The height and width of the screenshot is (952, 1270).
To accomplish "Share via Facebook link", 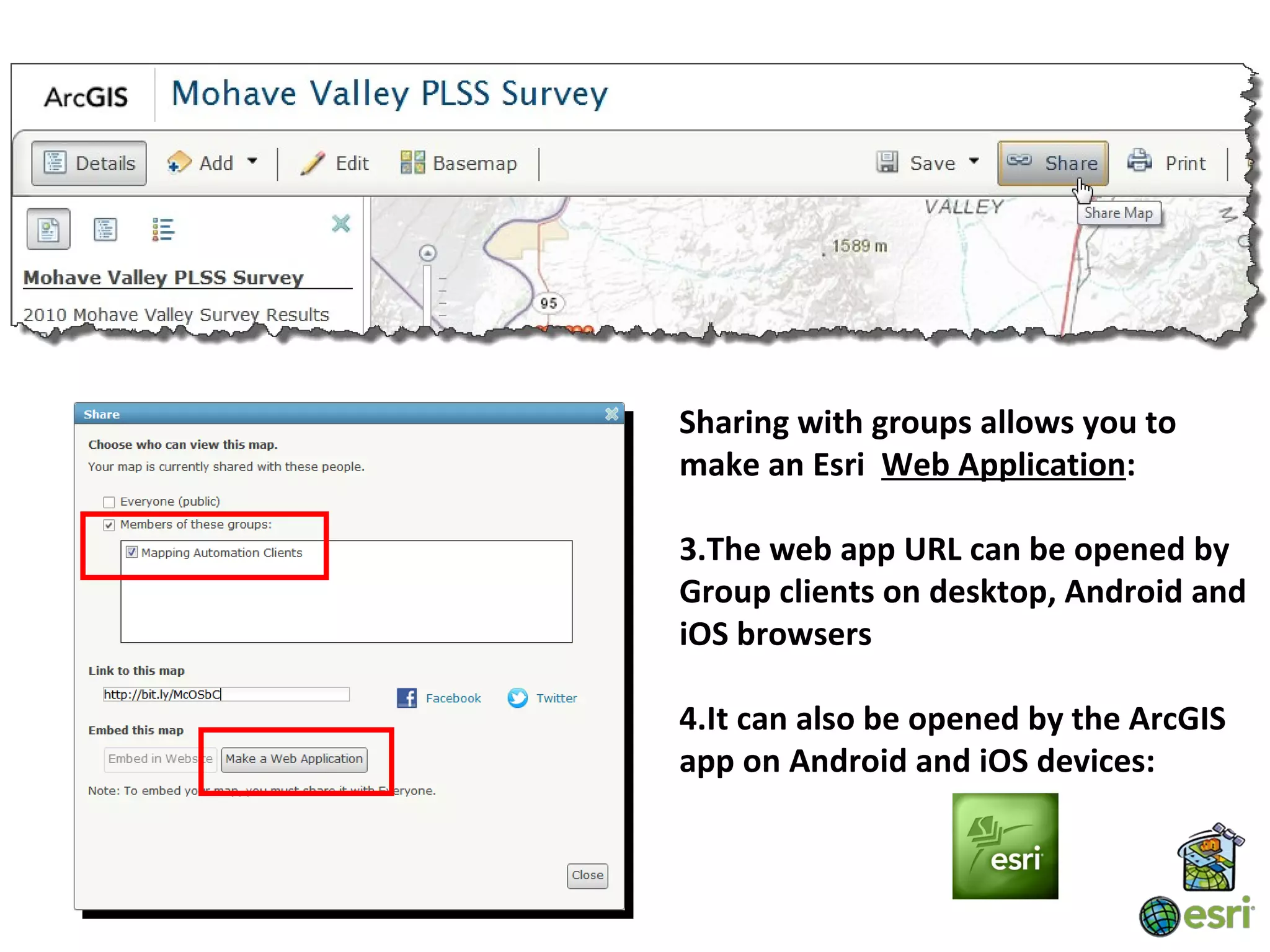I will [x=453, y=699].
